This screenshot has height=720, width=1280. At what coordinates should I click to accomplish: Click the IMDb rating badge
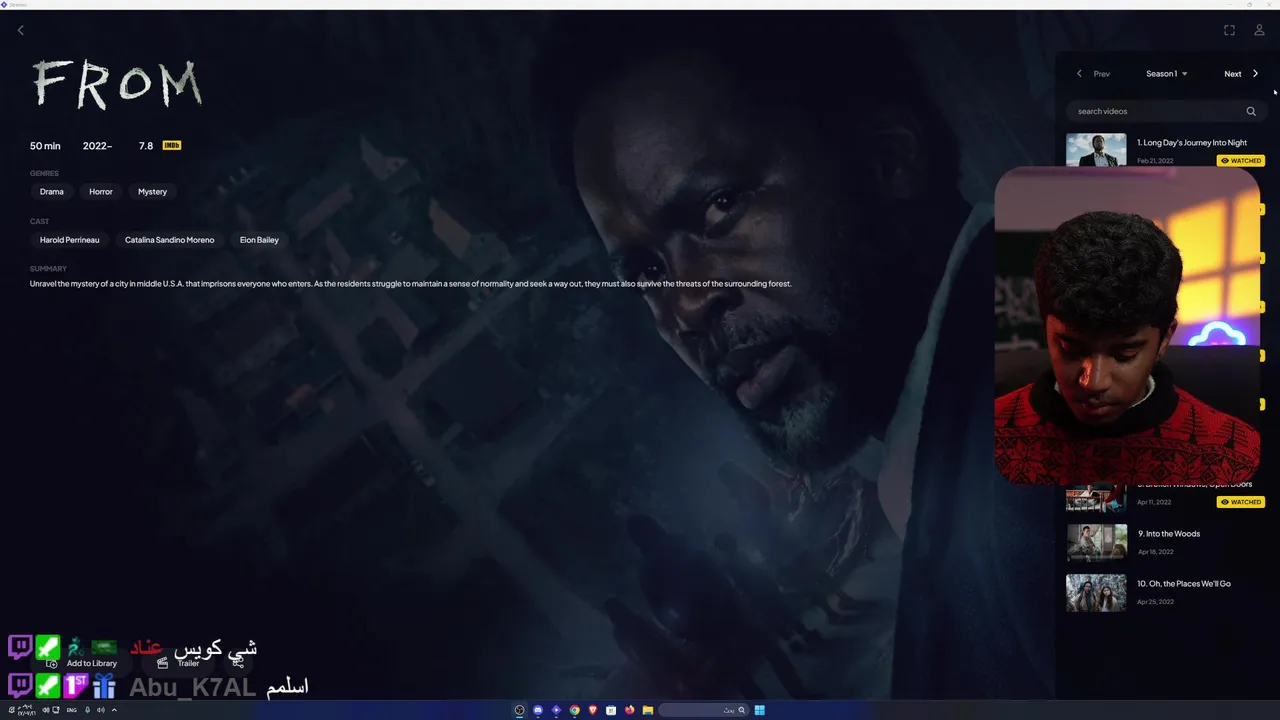(x=172, y=145)
